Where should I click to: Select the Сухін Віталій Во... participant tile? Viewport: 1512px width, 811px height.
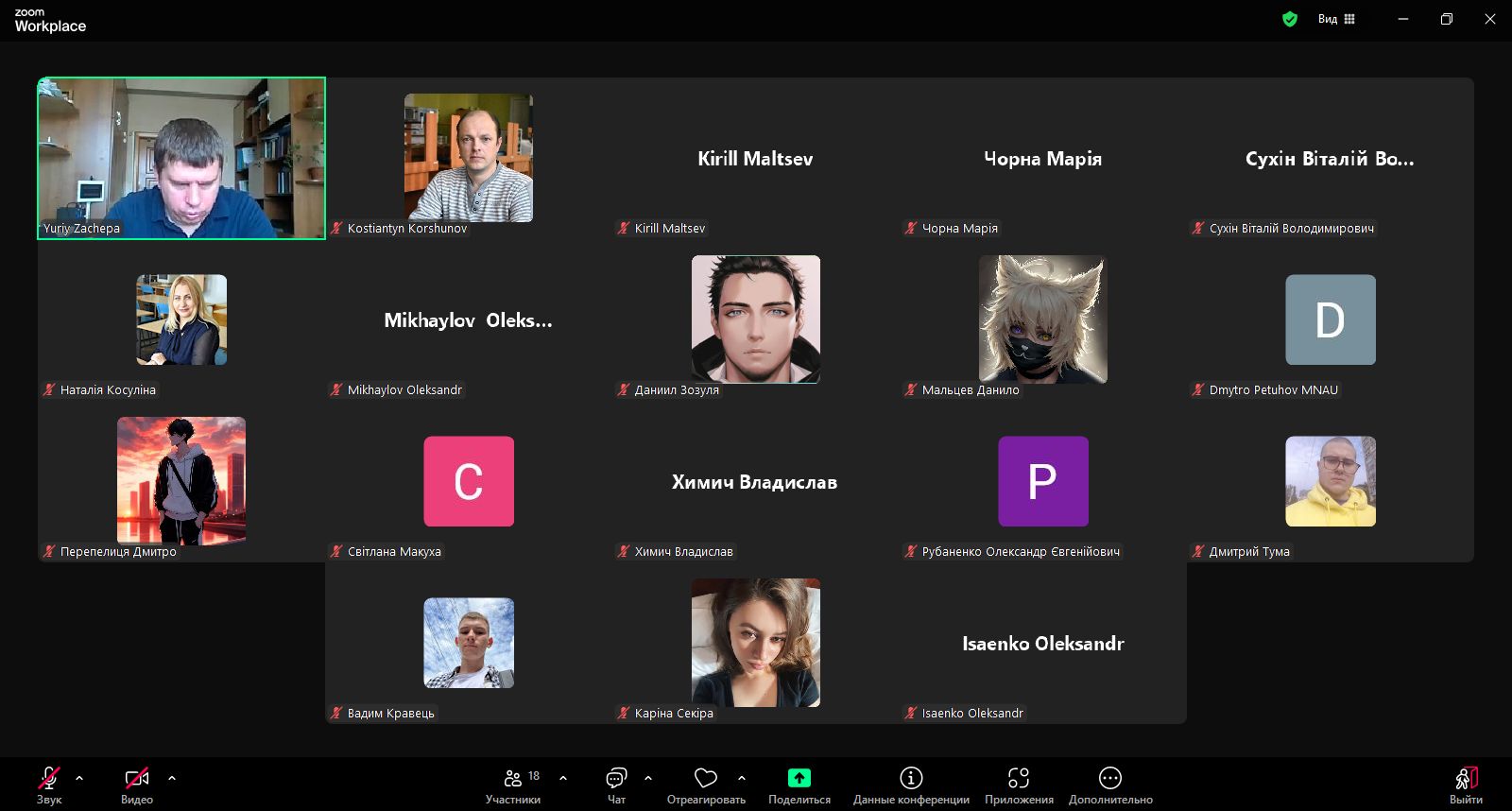[x=1331, y=158]
